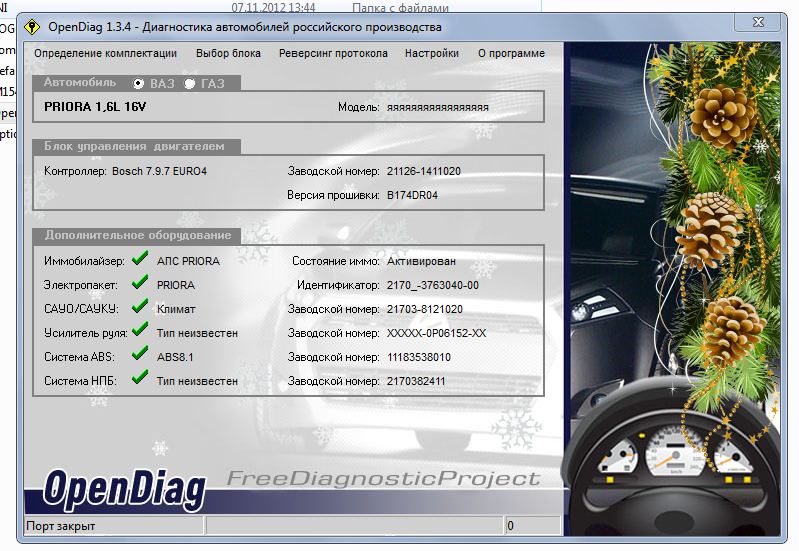Click the Климат value
The image size is (799, 551).
[176, 309]
